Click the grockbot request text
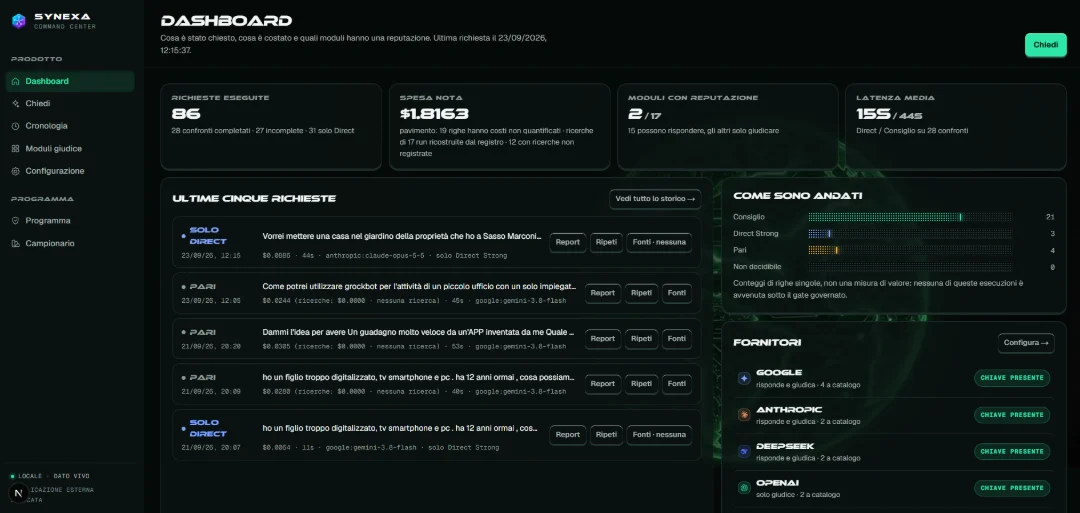Image resolution: width=1080 pixels, height=513 pixels. coord(419,286)
